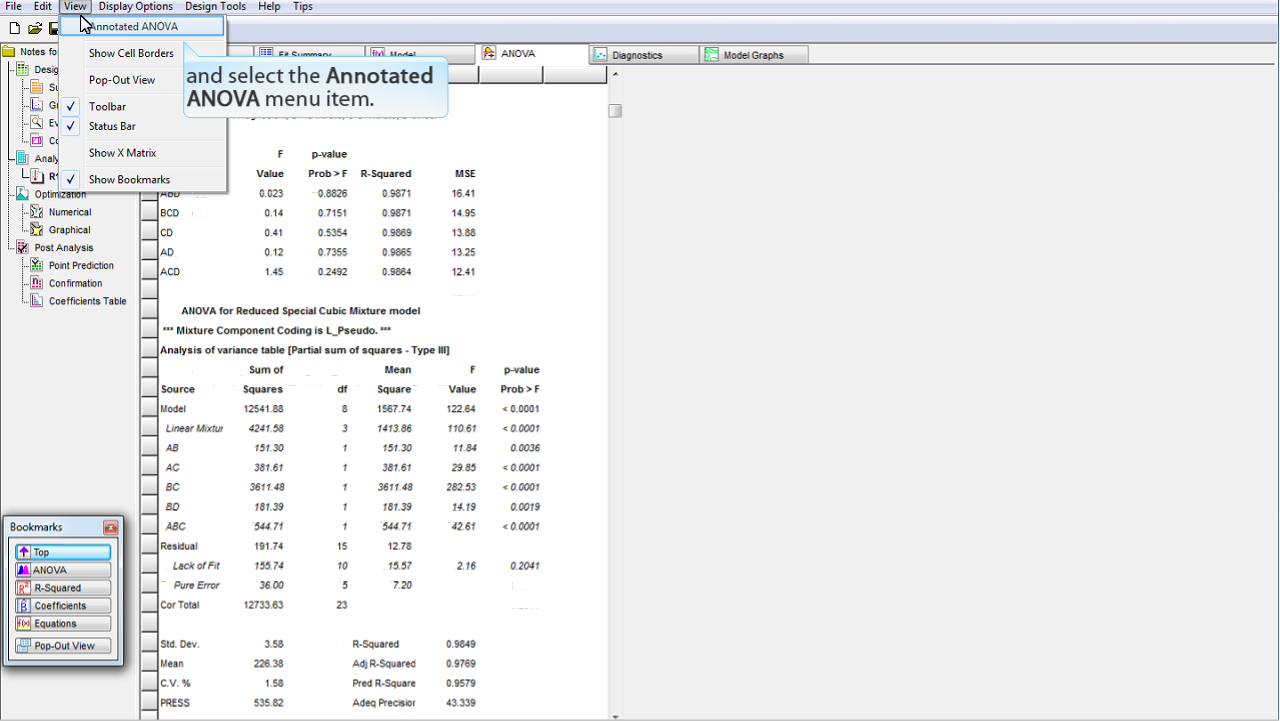
Task: Open the Display Options menu
Action: click(x=135, y=6)
